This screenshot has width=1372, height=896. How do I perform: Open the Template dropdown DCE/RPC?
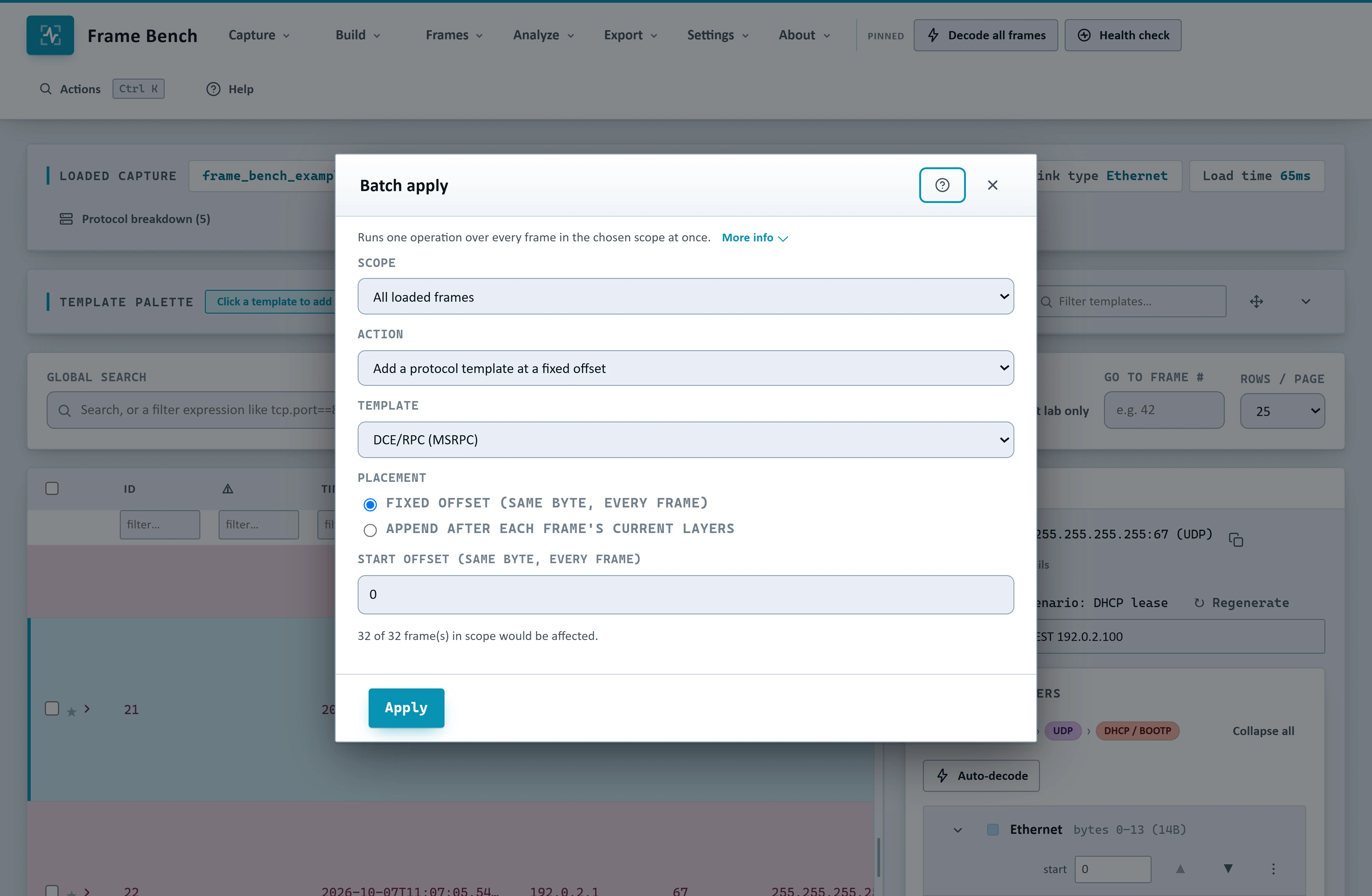point(685,439)
